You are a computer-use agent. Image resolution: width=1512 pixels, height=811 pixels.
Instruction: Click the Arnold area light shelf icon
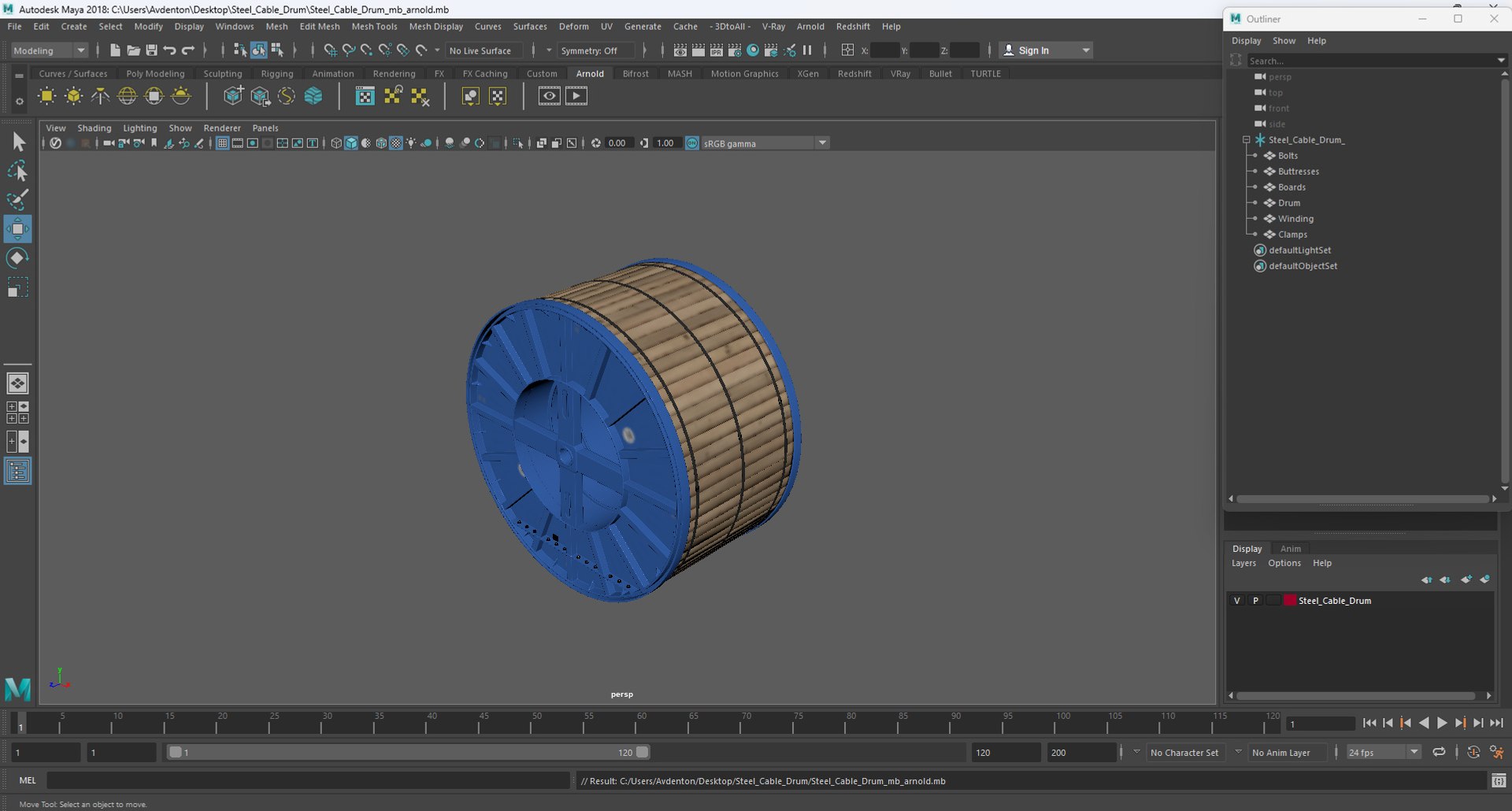[x=47, y=96]
